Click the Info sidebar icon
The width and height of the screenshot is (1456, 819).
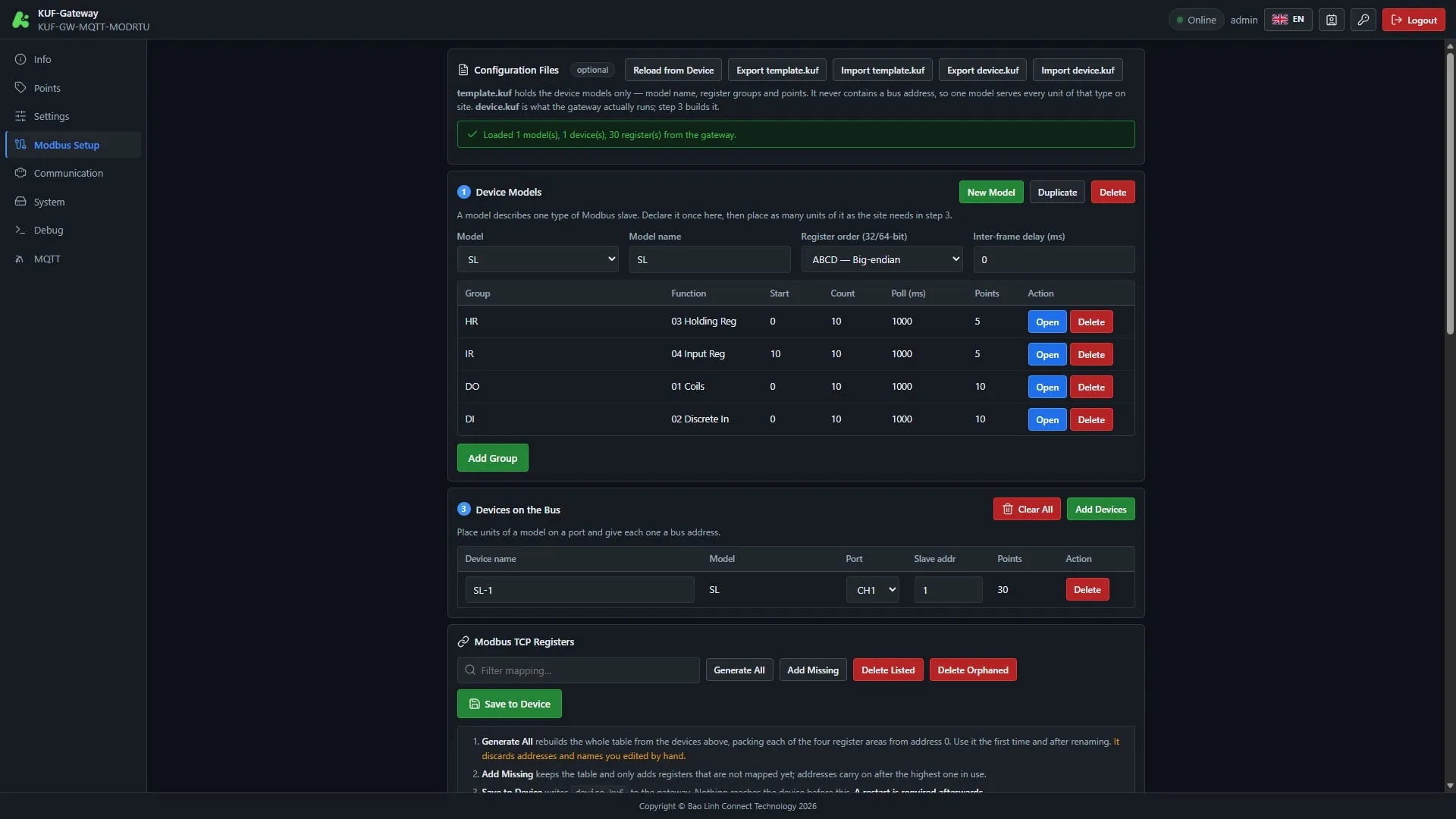[x=20, y=59]
